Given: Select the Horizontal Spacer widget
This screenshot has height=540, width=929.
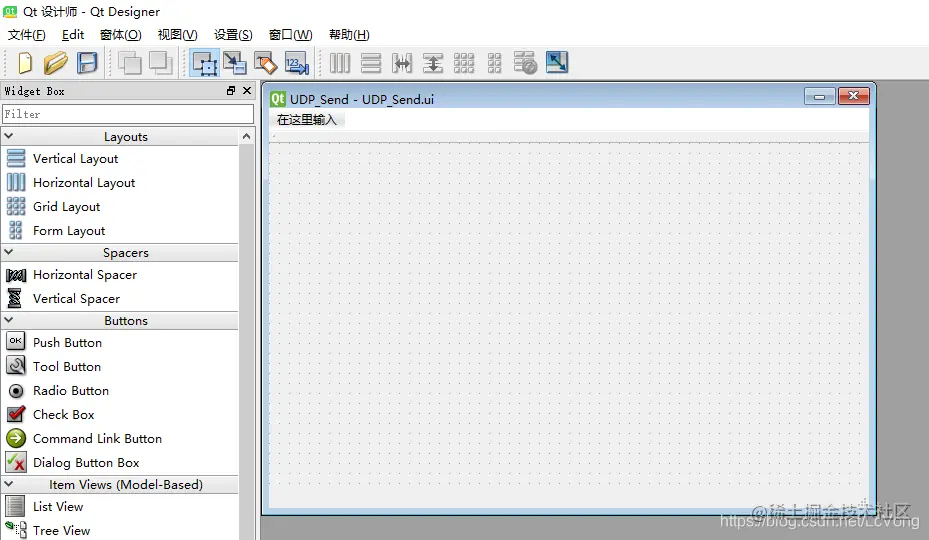Looking at the screenshot, I should point(85,275).
